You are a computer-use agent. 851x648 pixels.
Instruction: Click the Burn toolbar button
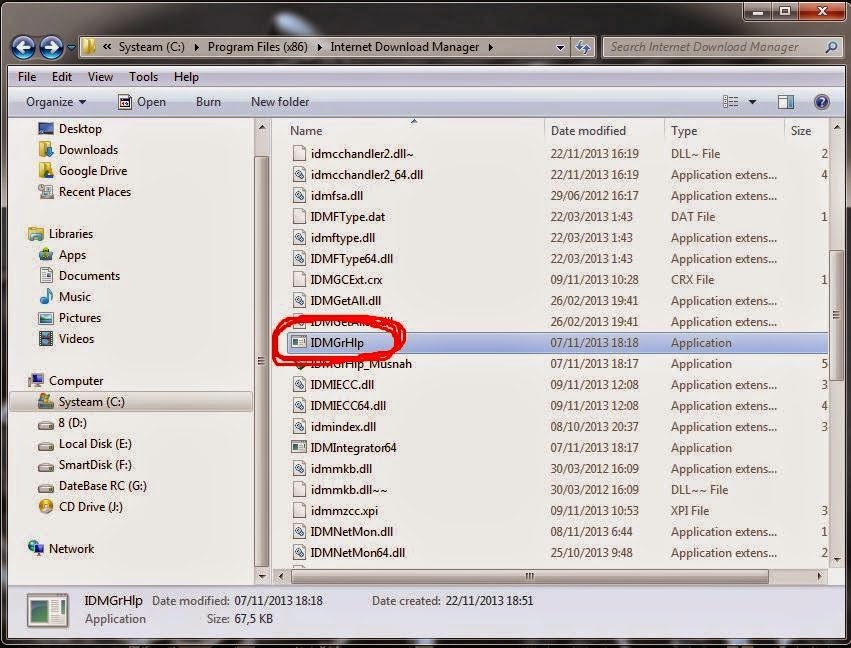(x=208, y=102)
